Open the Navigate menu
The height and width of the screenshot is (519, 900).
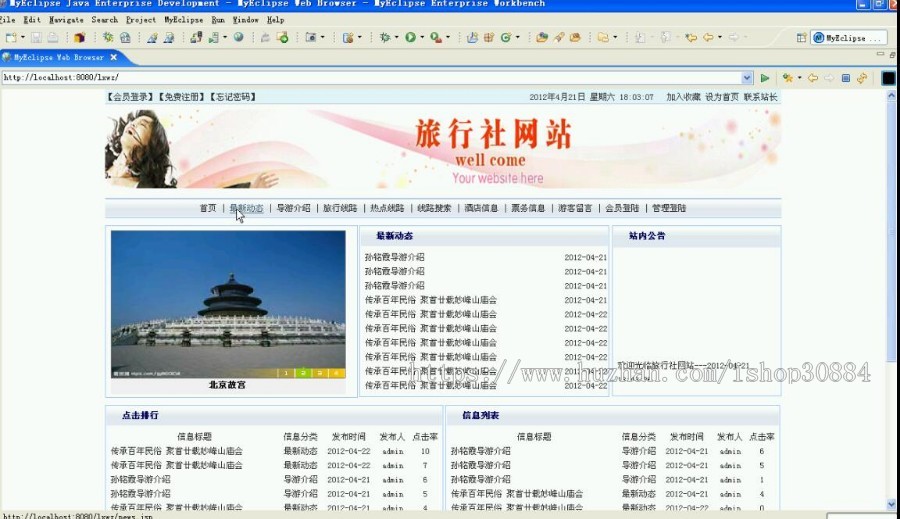pyautogui.click(x=66, y=20)
